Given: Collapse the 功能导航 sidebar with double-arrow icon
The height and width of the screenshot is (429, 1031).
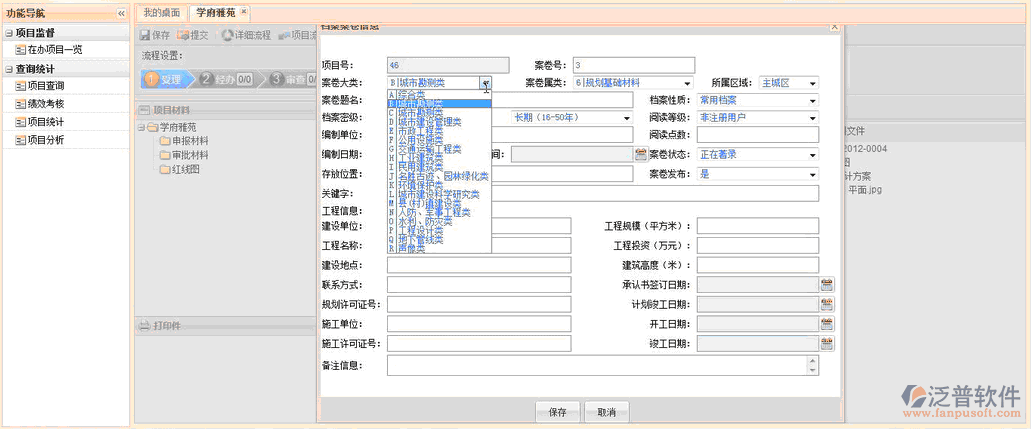Looking at the screenshot, I should [121, 13].
